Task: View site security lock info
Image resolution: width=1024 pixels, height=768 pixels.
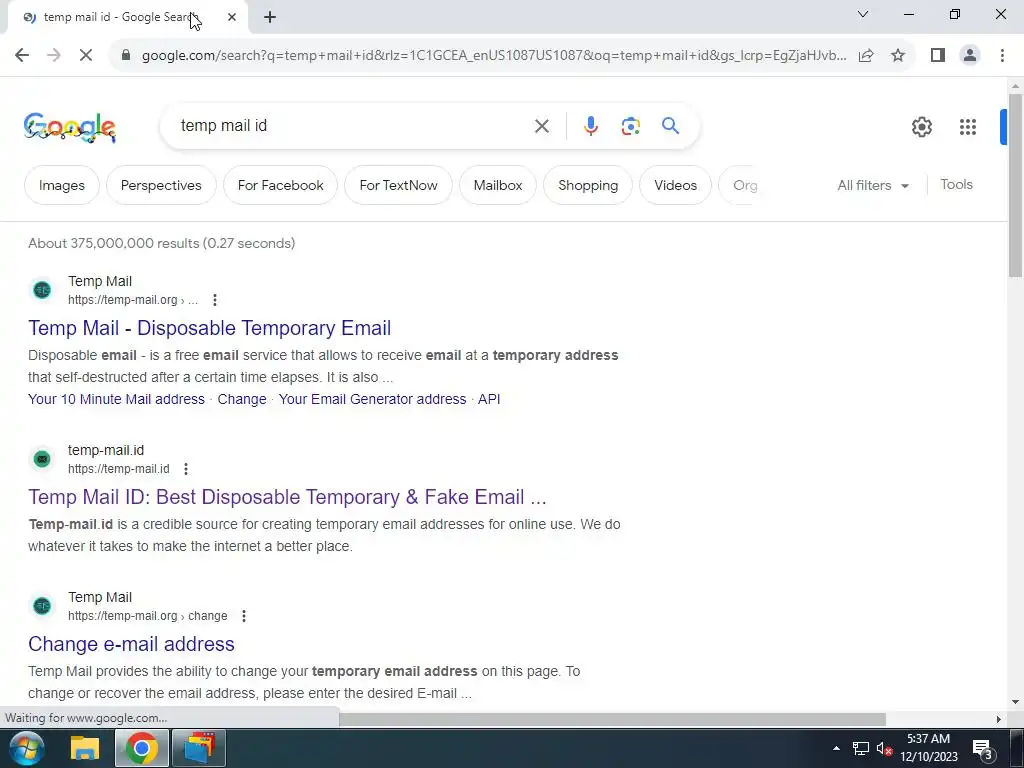Action: click(x=126, y=56)
